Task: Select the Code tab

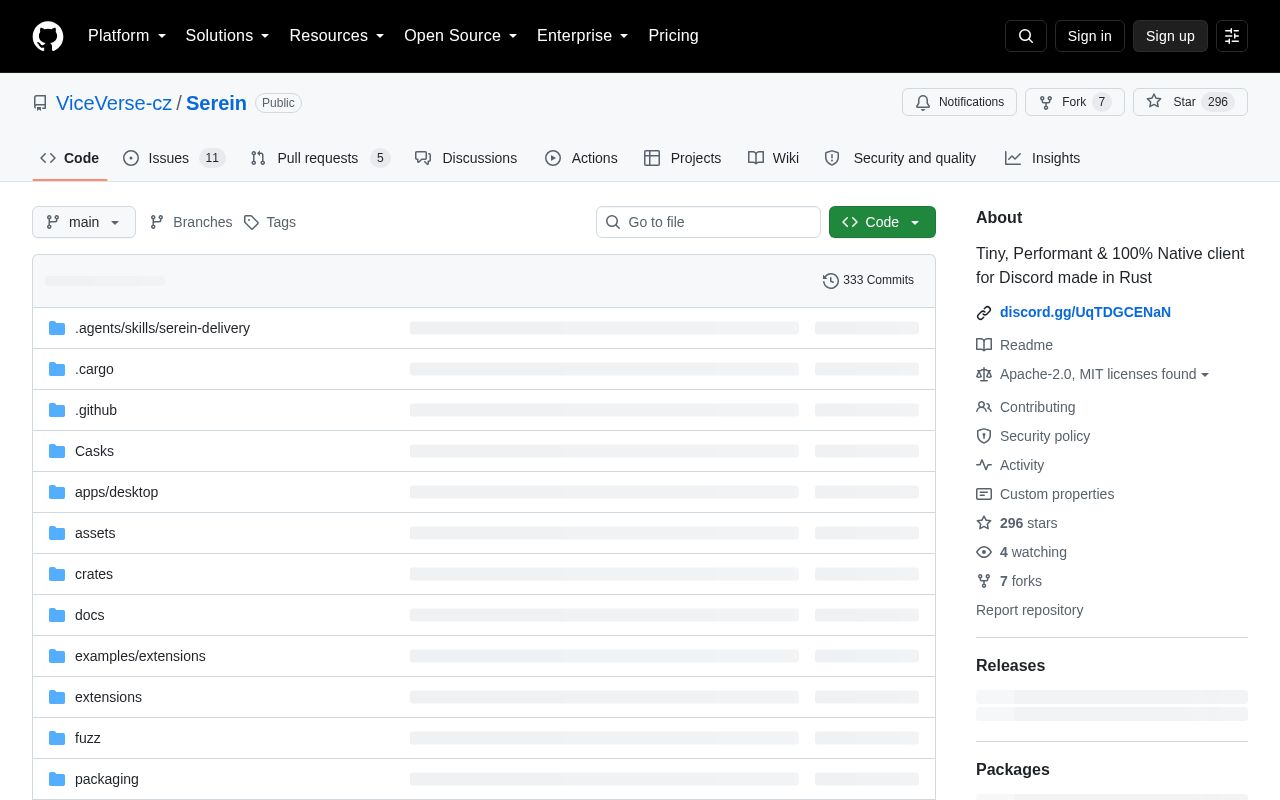Action: 70,158
